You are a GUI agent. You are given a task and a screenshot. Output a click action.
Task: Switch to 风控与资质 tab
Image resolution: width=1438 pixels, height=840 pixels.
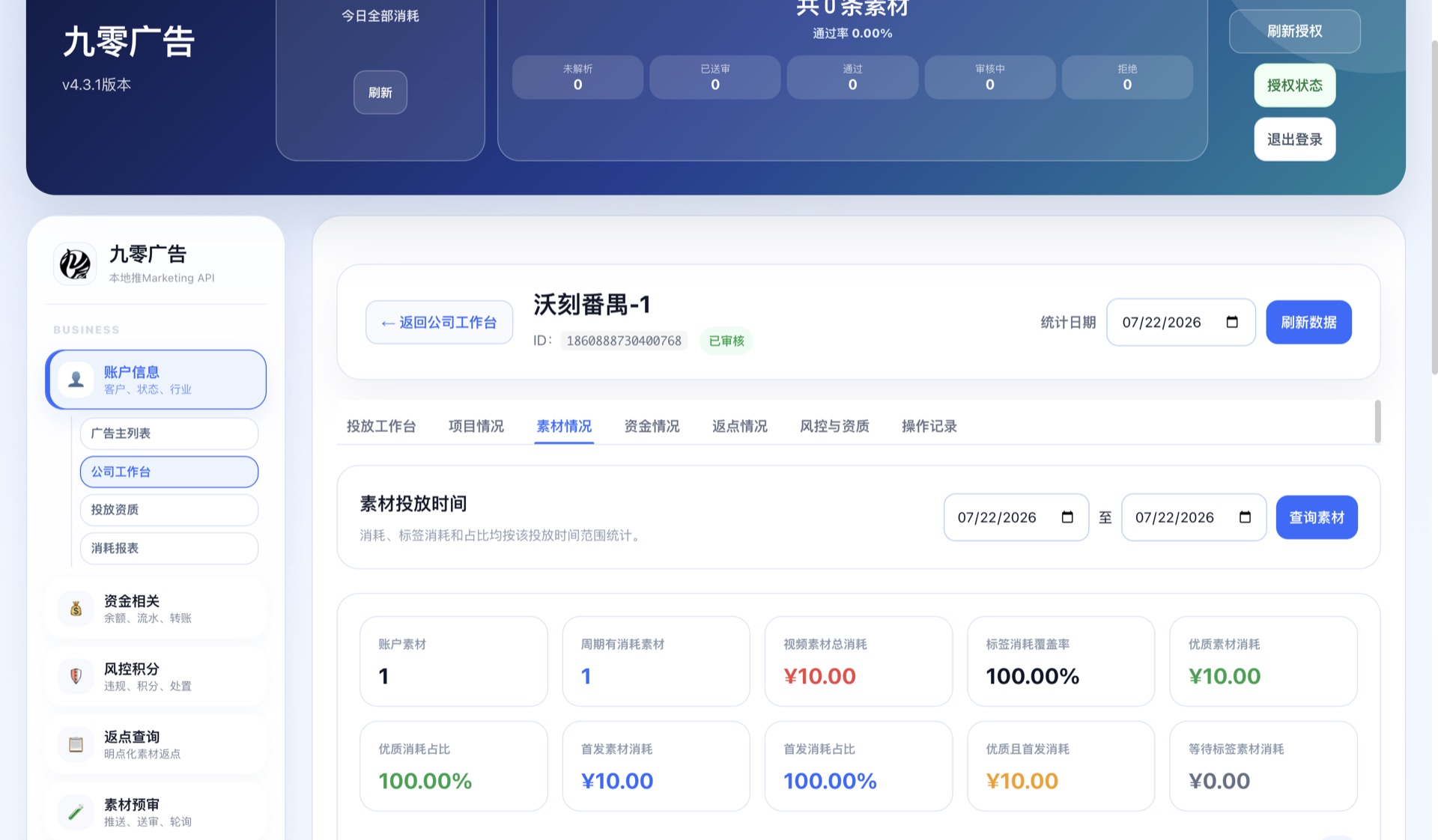[834, 426]
